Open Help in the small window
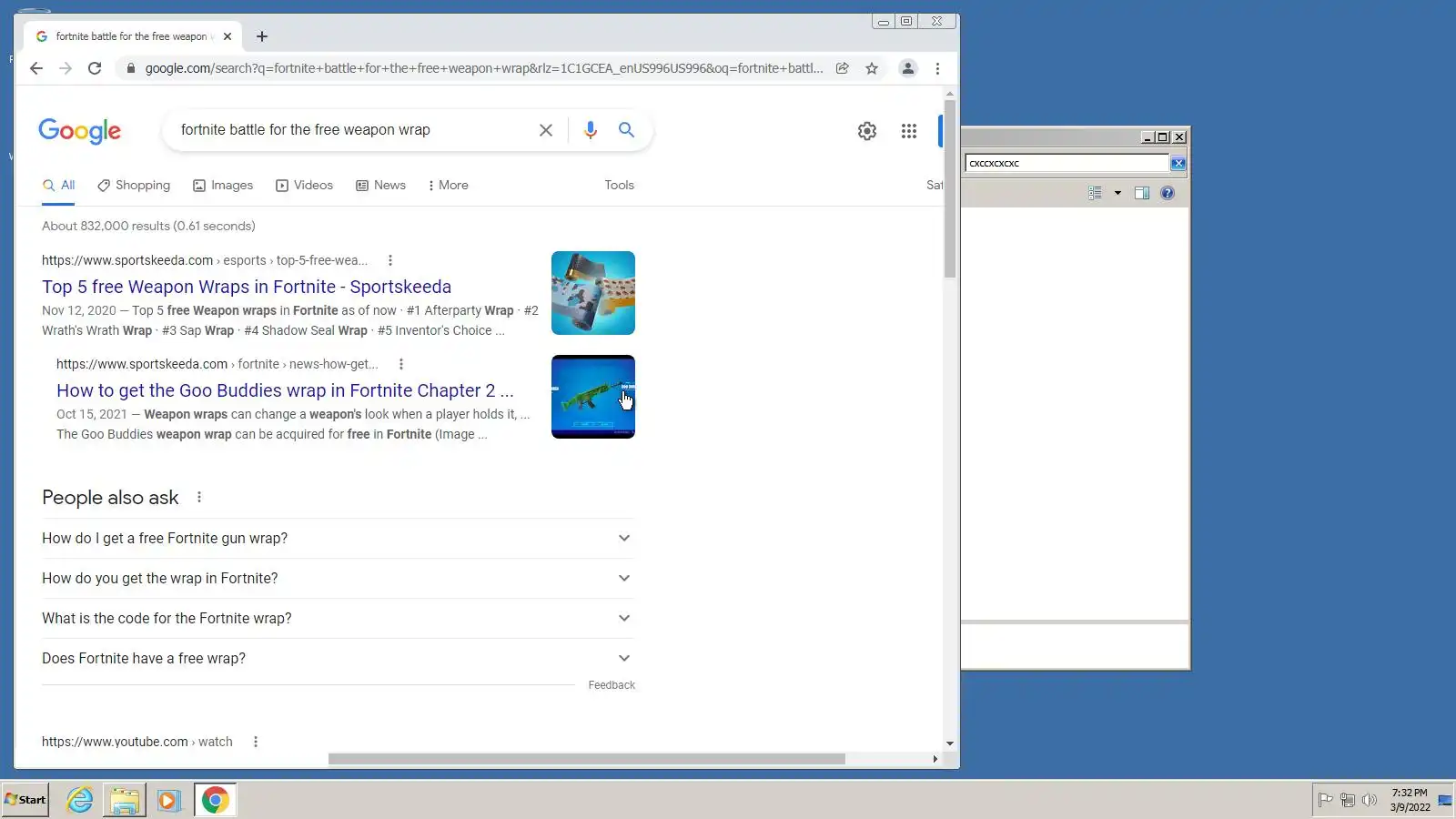The image size is (1456, 819). [x=1168, y=193]
